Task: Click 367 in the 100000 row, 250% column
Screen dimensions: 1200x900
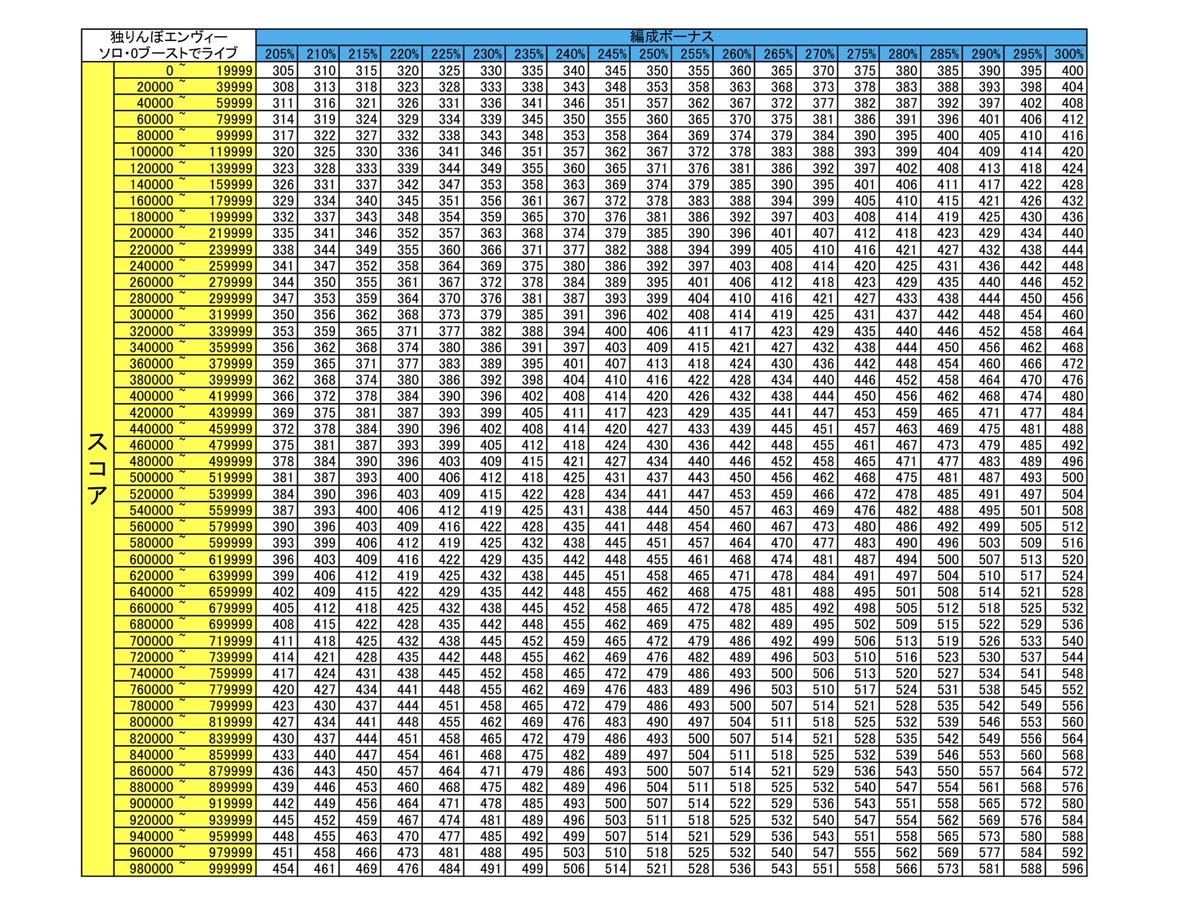Action: click(x=650, y=151)
